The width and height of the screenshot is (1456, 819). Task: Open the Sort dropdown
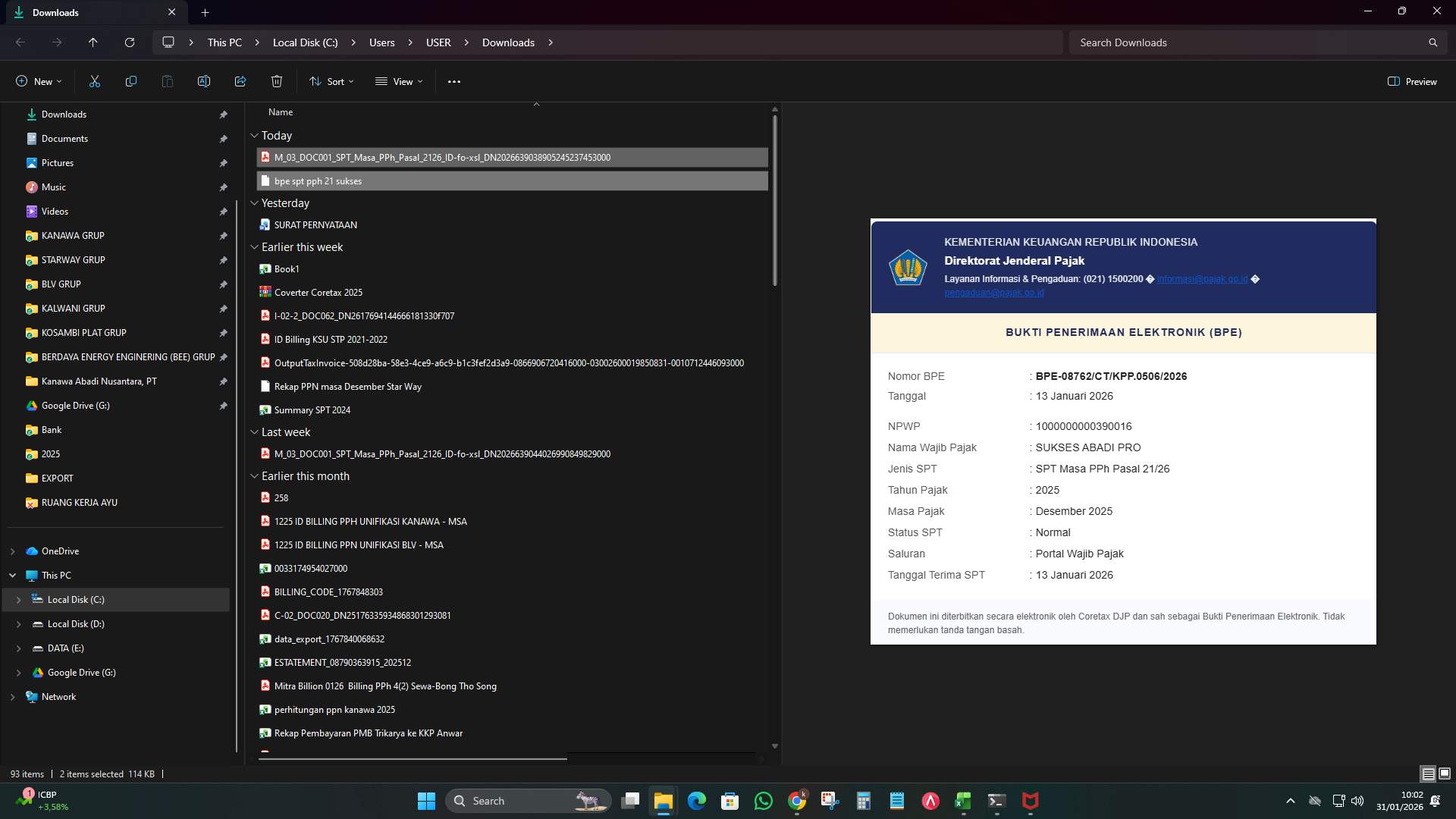click(x=331, y=81)
